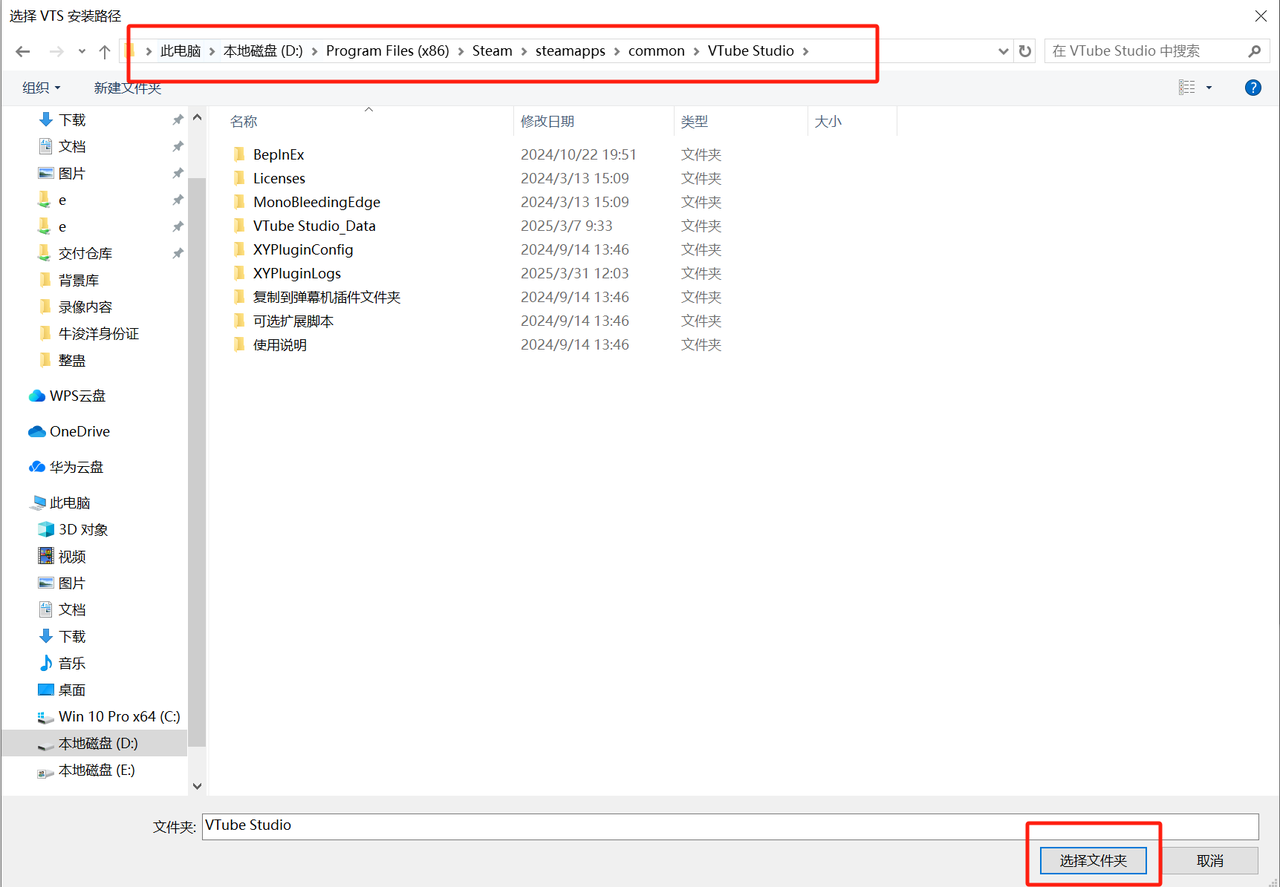Image resolution: width=1280 pixels, height=887 pixels.
Task: Open 本地磁盘 (E:) in the sidebar
Action: pyautogui.click(x=96, y=770)
